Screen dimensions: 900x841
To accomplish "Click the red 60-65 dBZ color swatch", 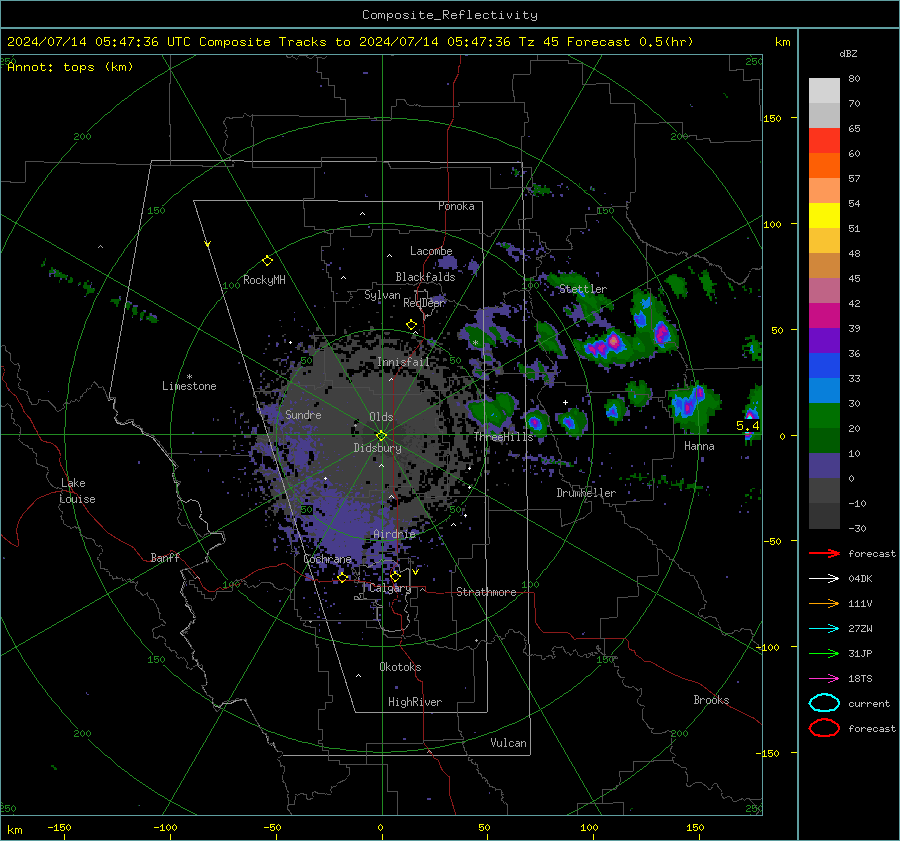I will (824, 141).
